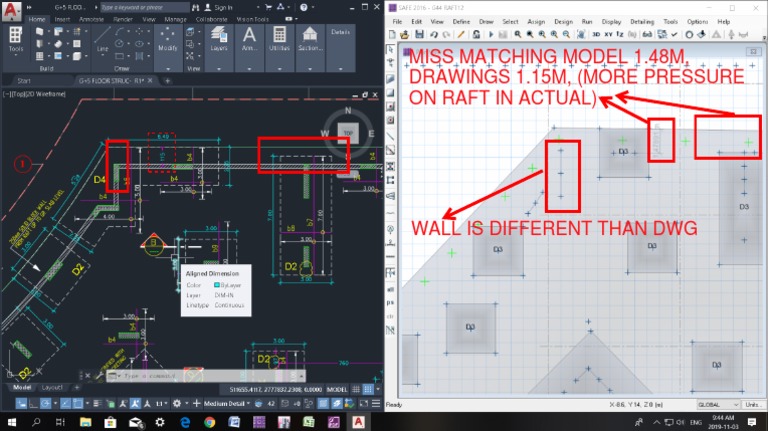Click the AutoCAD command line input
The height and width of the screenshot is (431, 768).
[x=206, y=376]
